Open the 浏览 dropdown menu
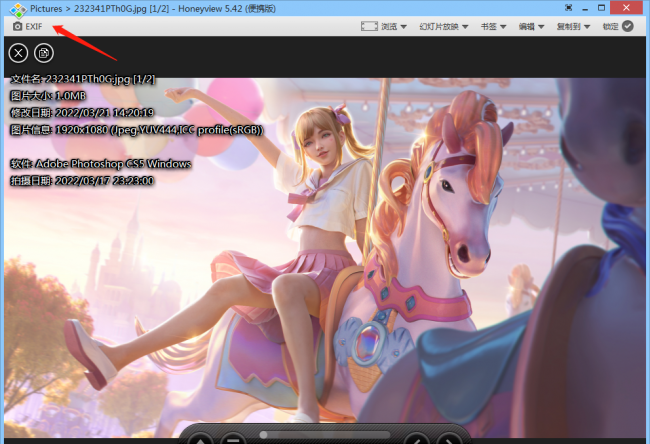 (393, 27)
